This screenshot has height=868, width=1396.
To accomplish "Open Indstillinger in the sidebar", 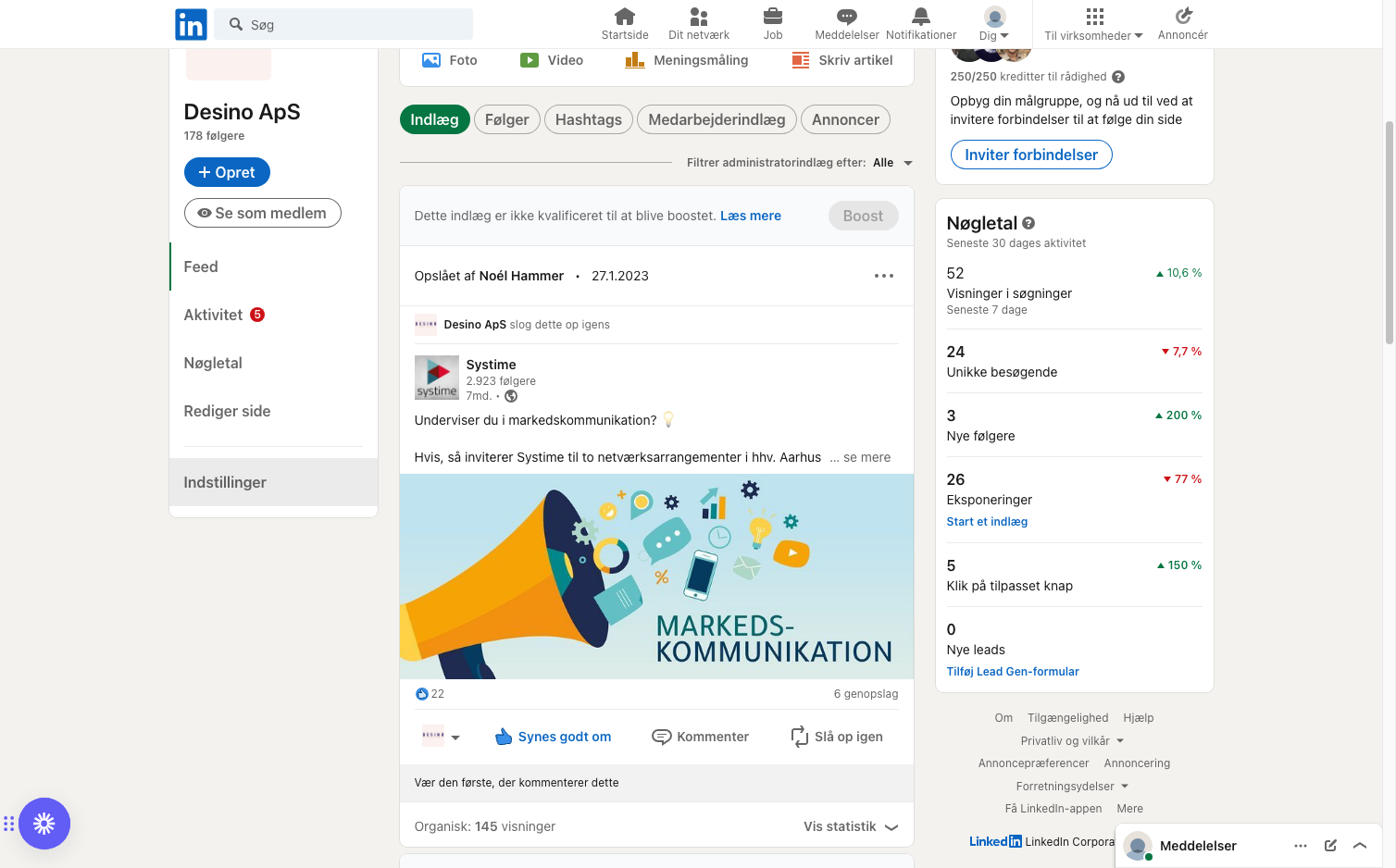I will 273,482.
